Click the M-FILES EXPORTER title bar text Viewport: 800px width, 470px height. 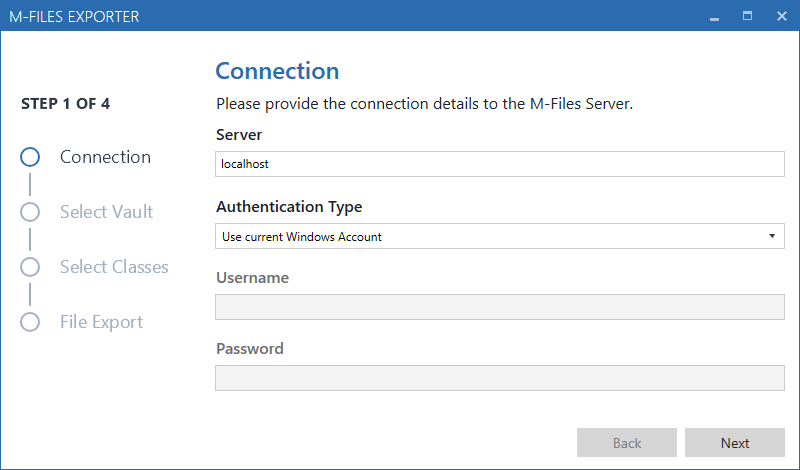[x=76, y=16]
